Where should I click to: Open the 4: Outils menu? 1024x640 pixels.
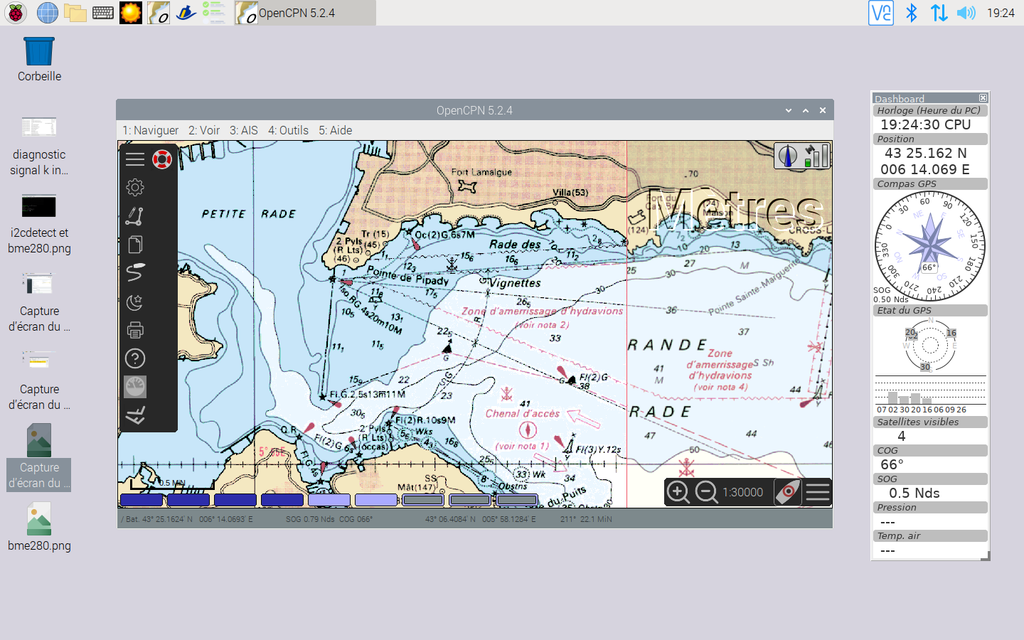coord(288,130)
